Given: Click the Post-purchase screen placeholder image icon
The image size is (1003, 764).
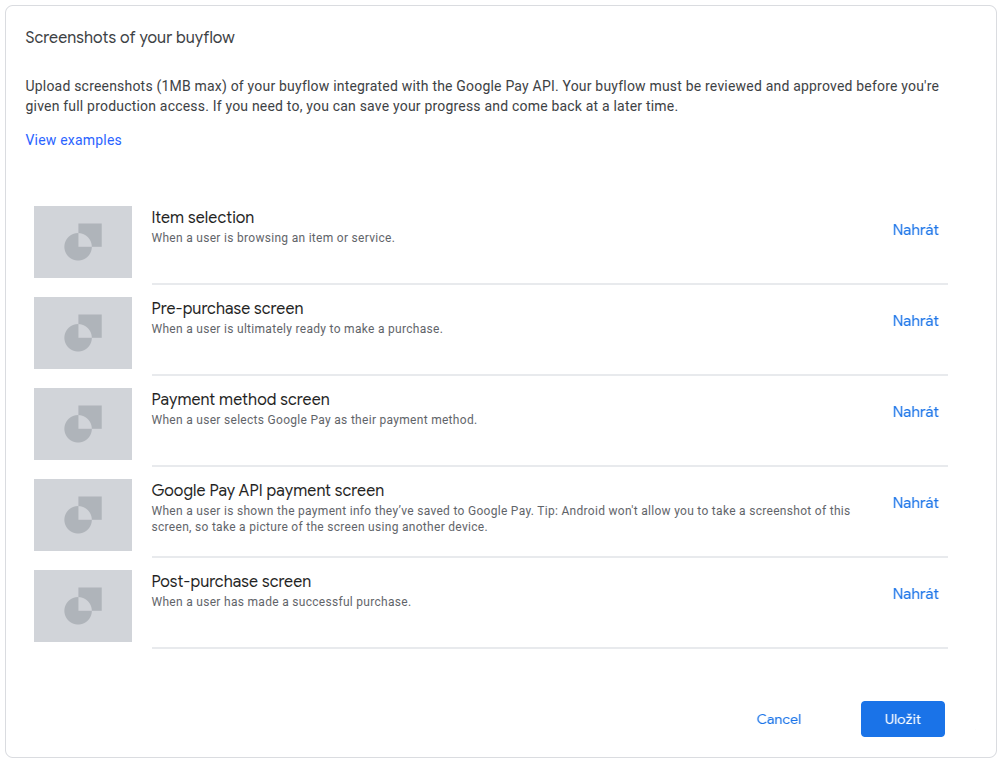Looking at the screenshot, I should [83, 606].
